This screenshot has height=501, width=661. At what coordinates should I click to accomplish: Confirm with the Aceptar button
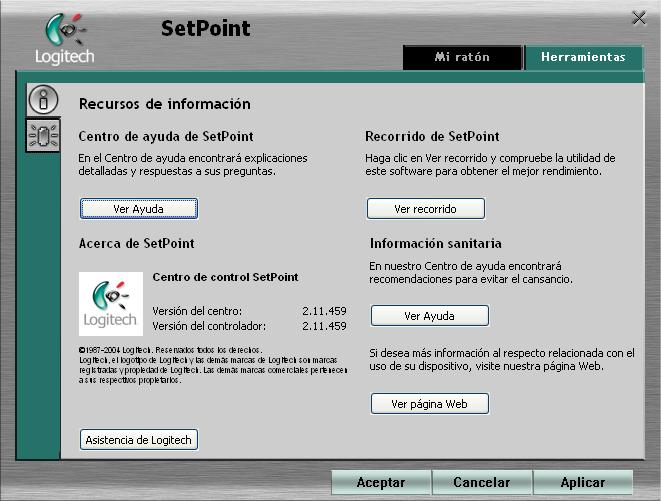381,482
